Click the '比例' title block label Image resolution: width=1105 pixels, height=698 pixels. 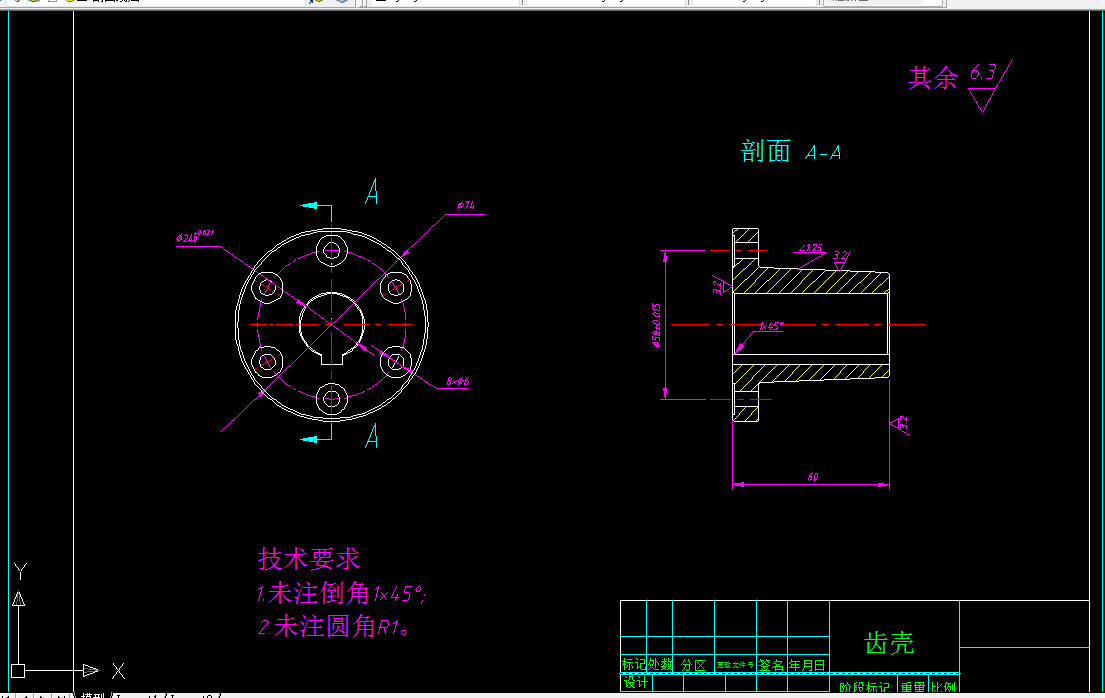[x=943, y=687]
